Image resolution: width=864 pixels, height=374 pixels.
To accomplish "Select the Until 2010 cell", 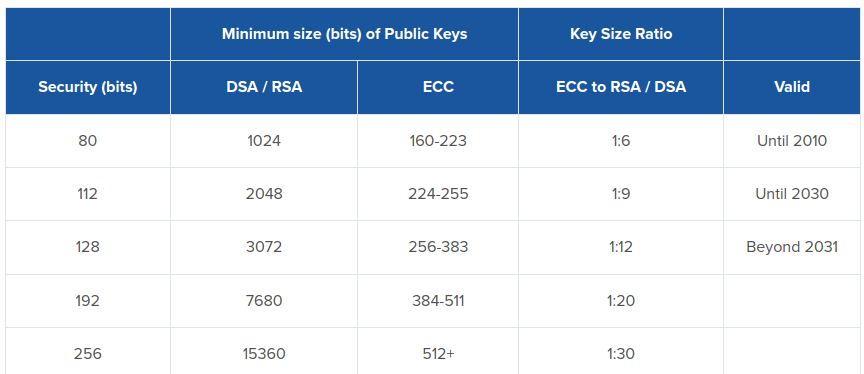I will [792, 141].
